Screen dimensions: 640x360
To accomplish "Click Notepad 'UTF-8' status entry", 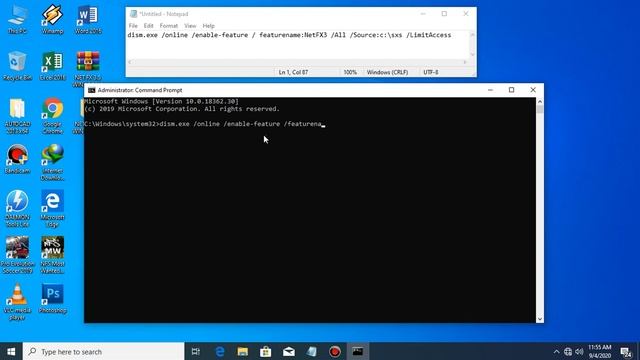I will click(431, 72).
